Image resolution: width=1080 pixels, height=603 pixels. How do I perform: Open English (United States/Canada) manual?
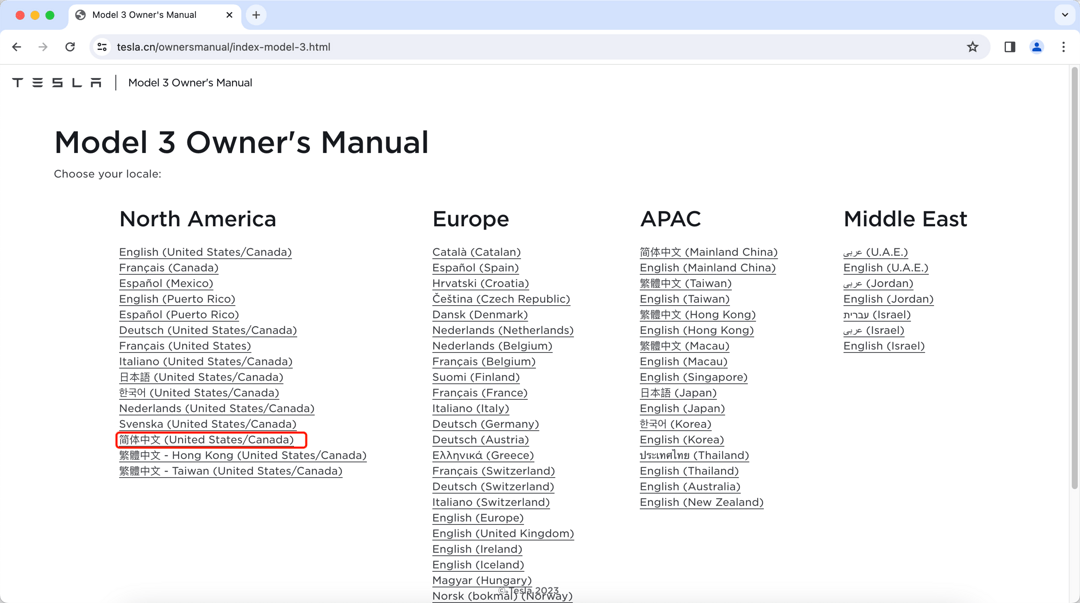coord(205,252)
